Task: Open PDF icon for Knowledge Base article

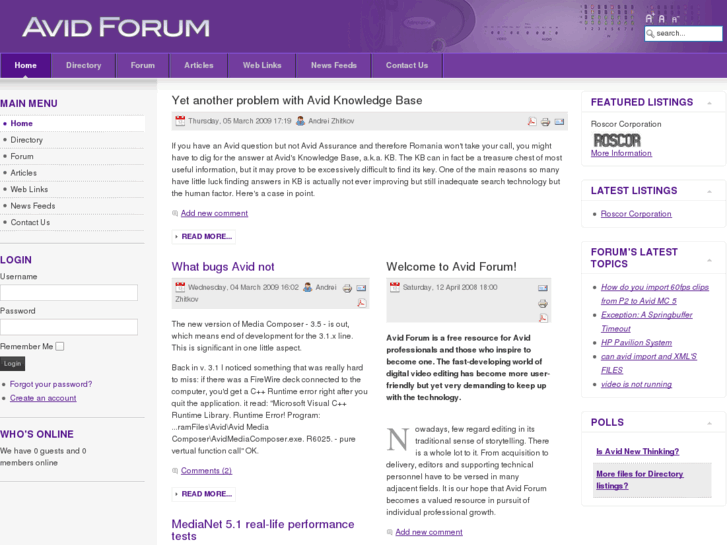Action: pyautogui.click(x=532, y=122)
